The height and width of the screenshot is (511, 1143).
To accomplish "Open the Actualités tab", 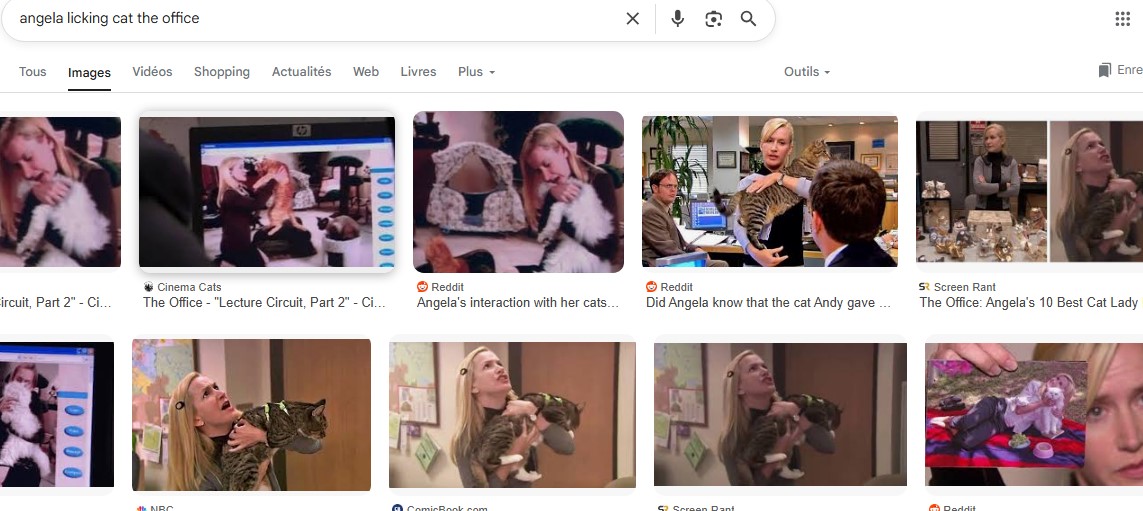I will coord(302,71).
